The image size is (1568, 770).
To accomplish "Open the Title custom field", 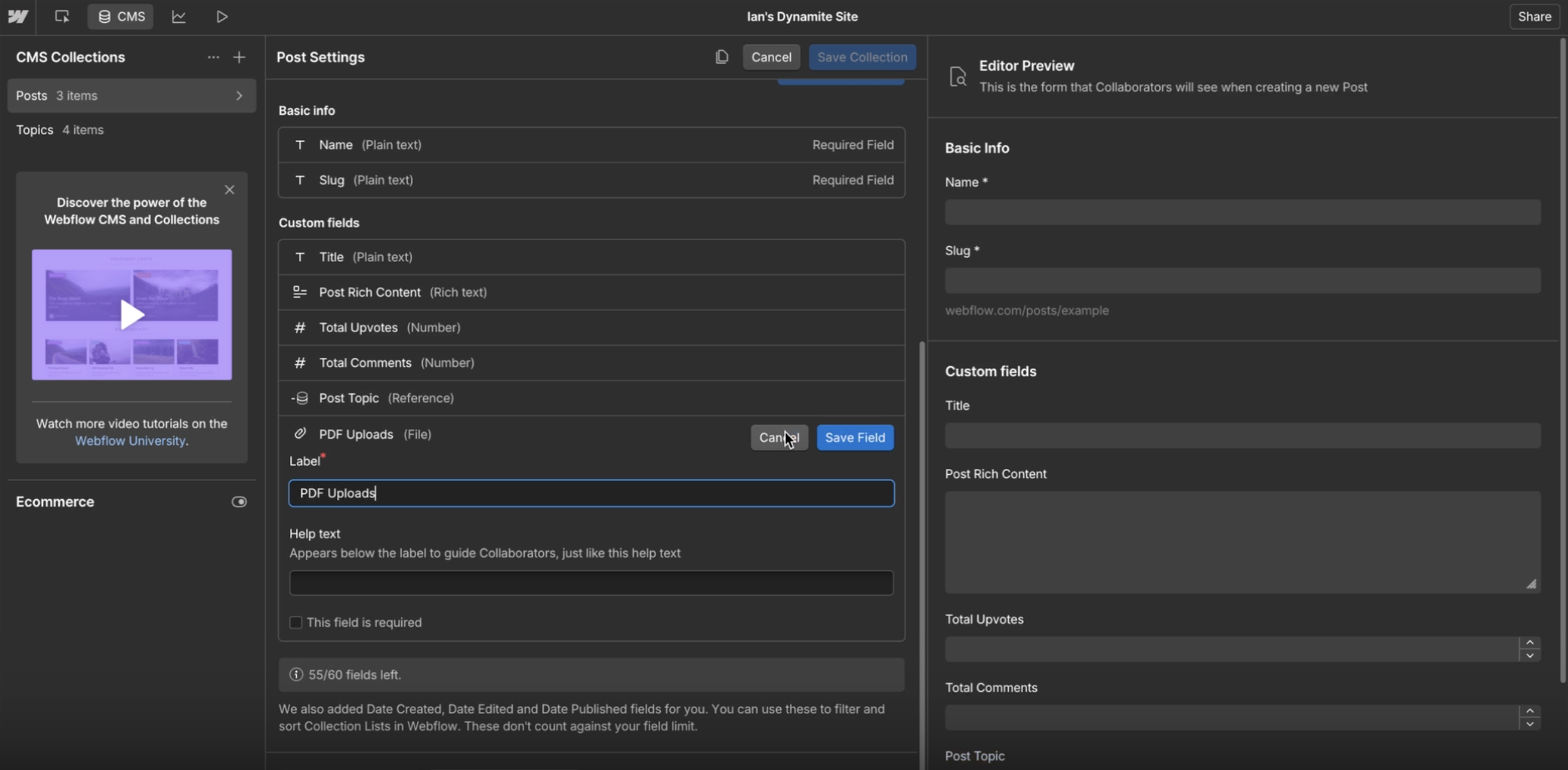I will (x=591, y=257).
